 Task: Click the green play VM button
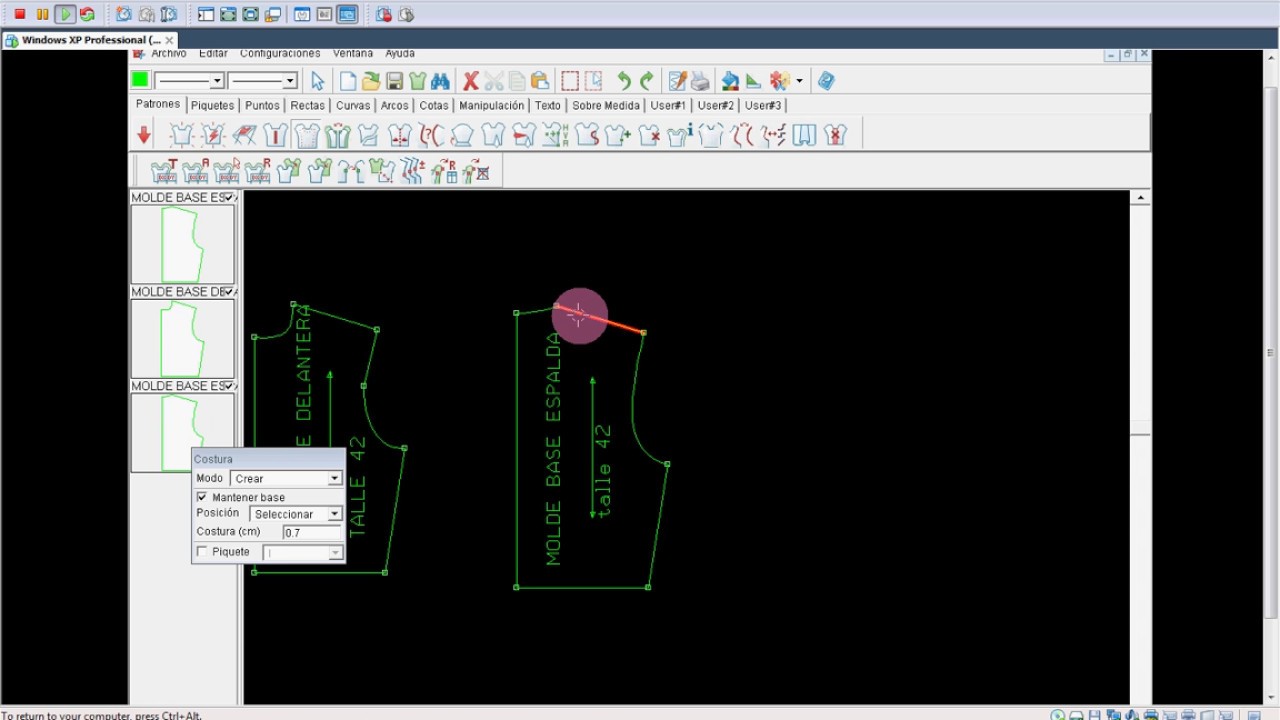[x=65, y=14]
